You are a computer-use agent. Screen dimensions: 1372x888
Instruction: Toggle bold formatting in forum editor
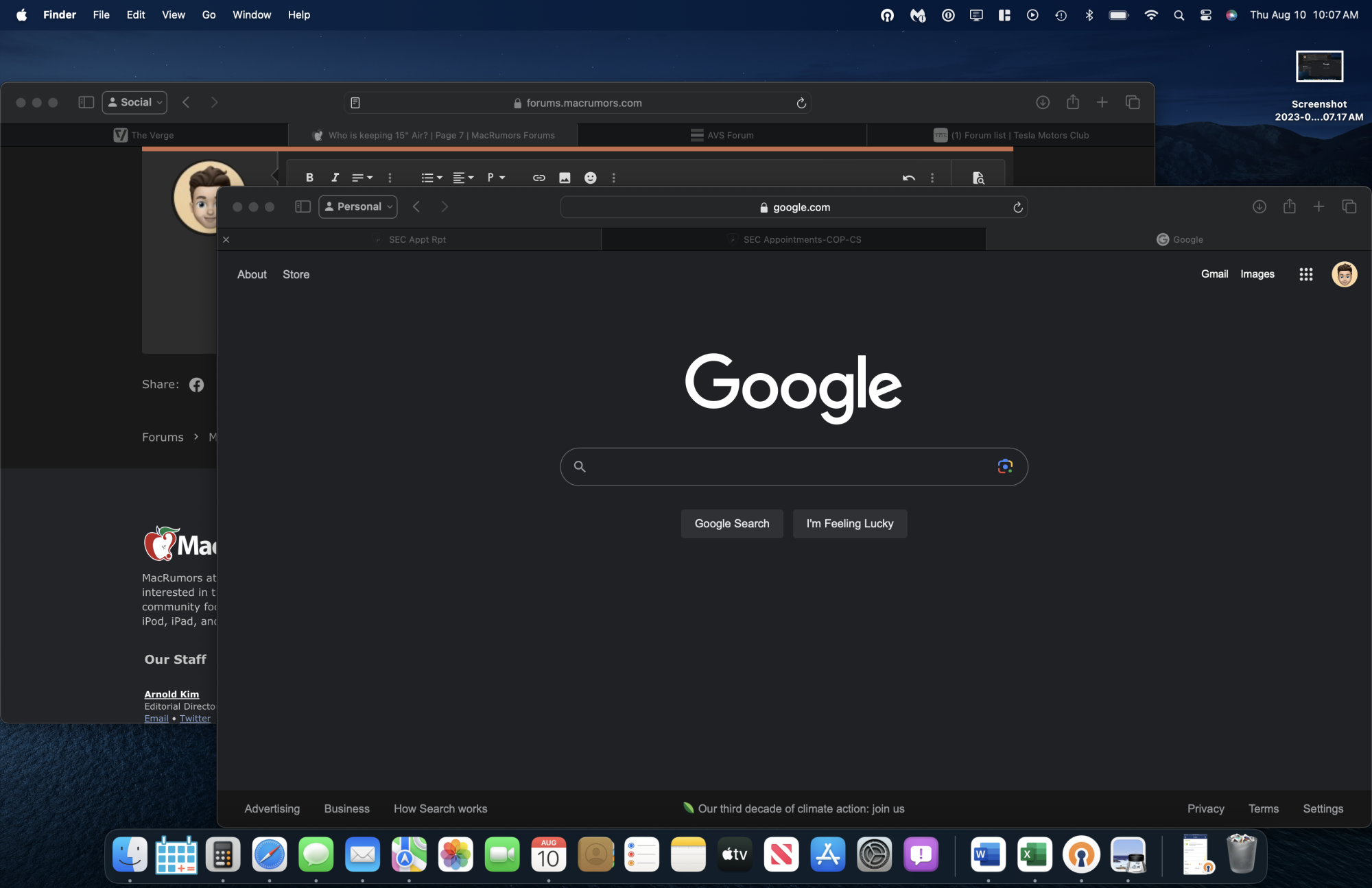point(309,178)
